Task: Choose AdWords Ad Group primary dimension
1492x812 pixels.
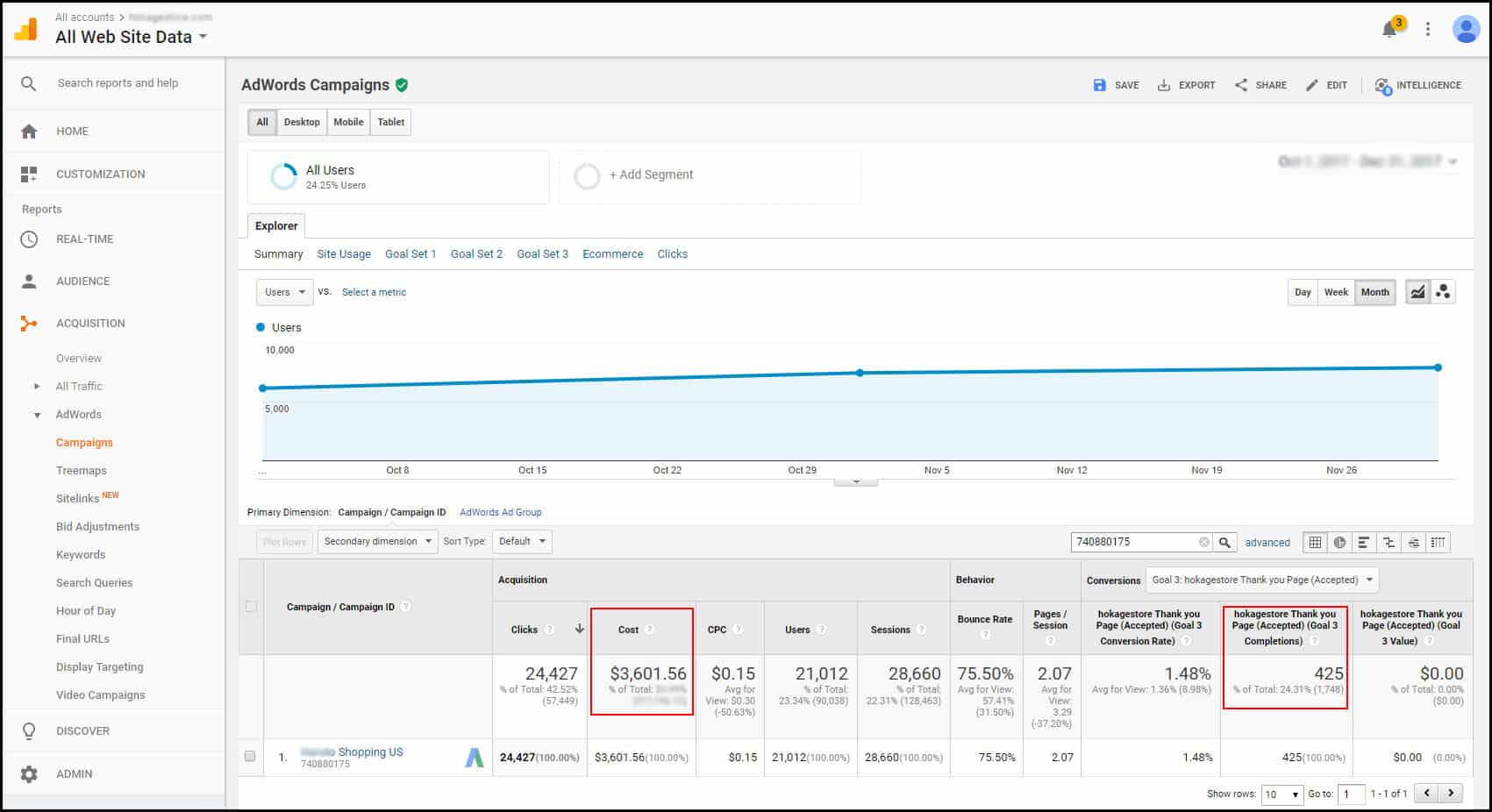Action: point(500,512)
